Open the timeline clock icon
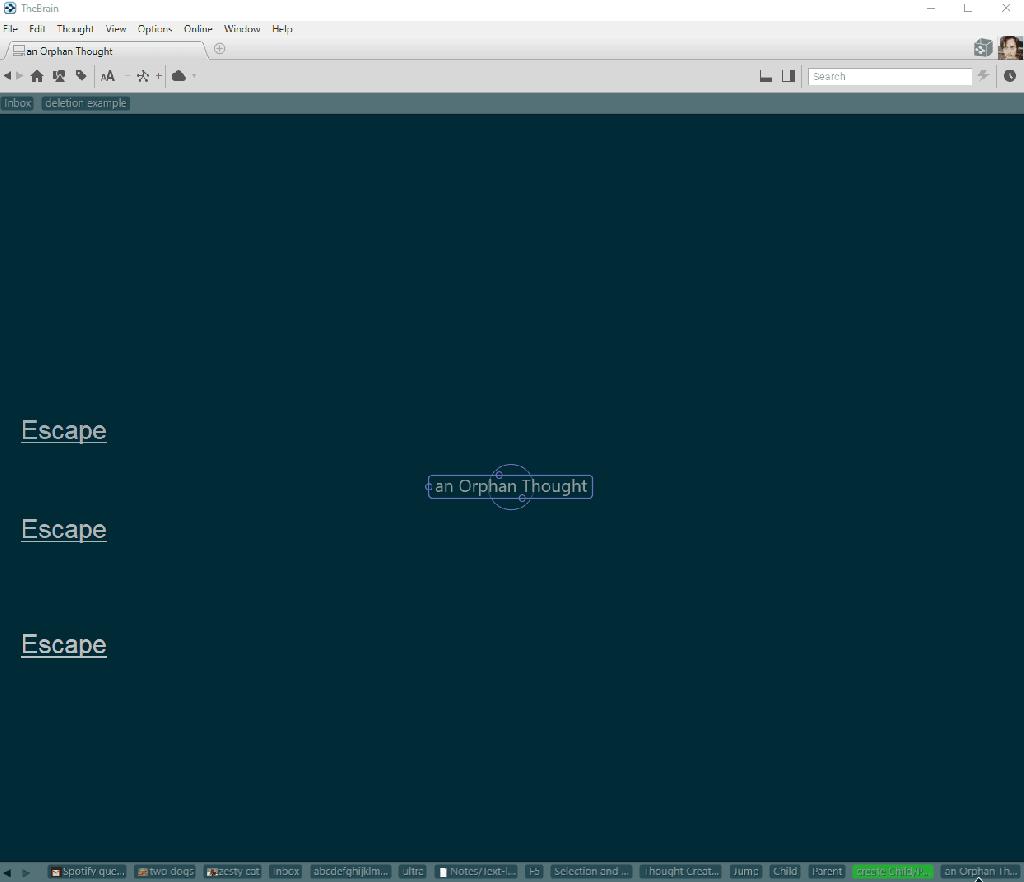Screen dimensions: 1024x882 point(1010,76)
